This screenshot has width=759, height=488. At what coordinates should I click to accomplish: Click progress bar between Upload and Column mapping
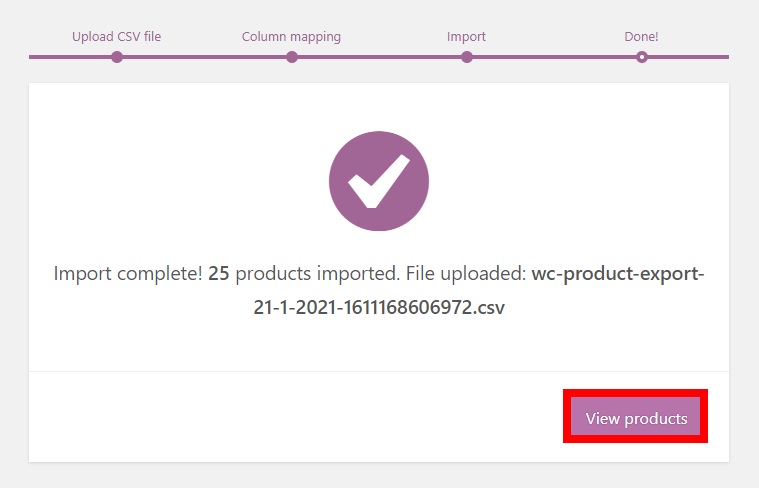[x=204, y=57]
